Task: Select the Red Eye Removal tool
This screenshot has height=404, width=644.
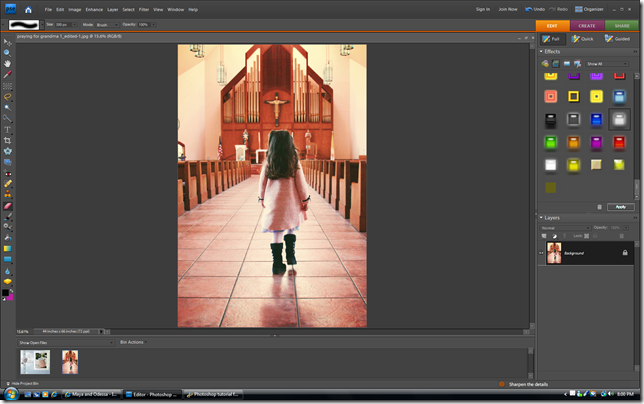Action: tap(7, 173)
